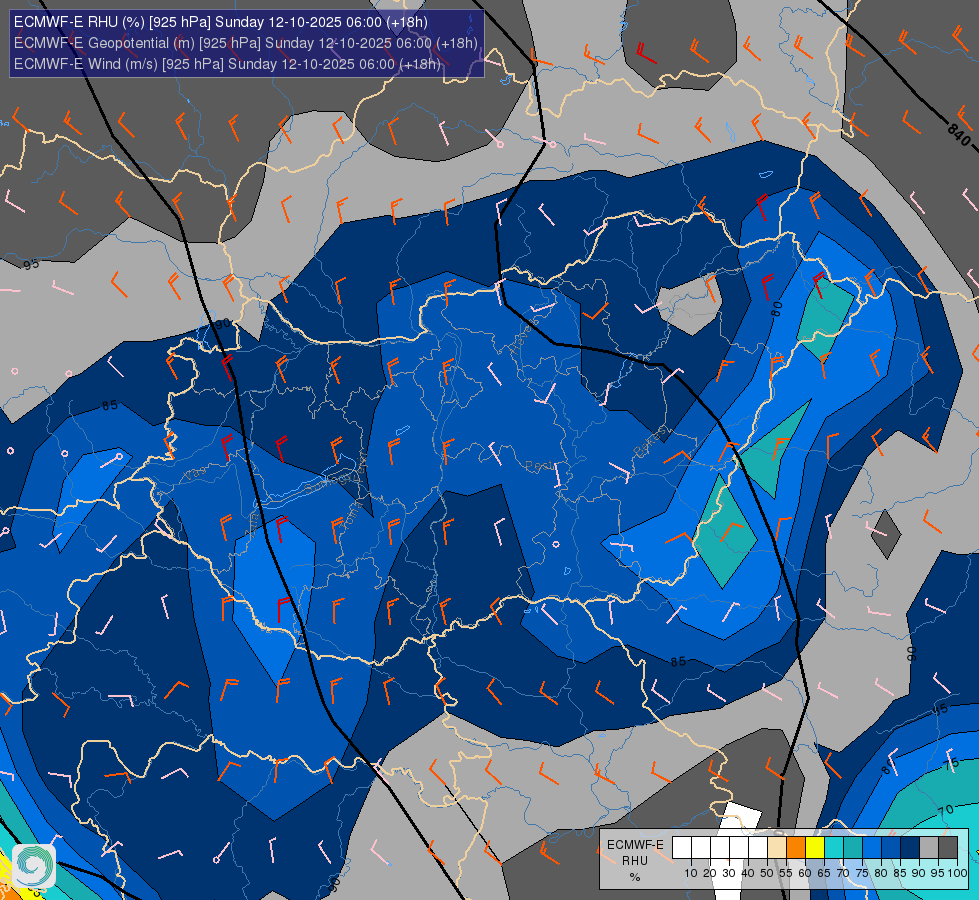This screenshot has width=979, height=900.
Task: Click the 95 contour label at upper left
Action: pyautogui.click(x=31, y=264)
